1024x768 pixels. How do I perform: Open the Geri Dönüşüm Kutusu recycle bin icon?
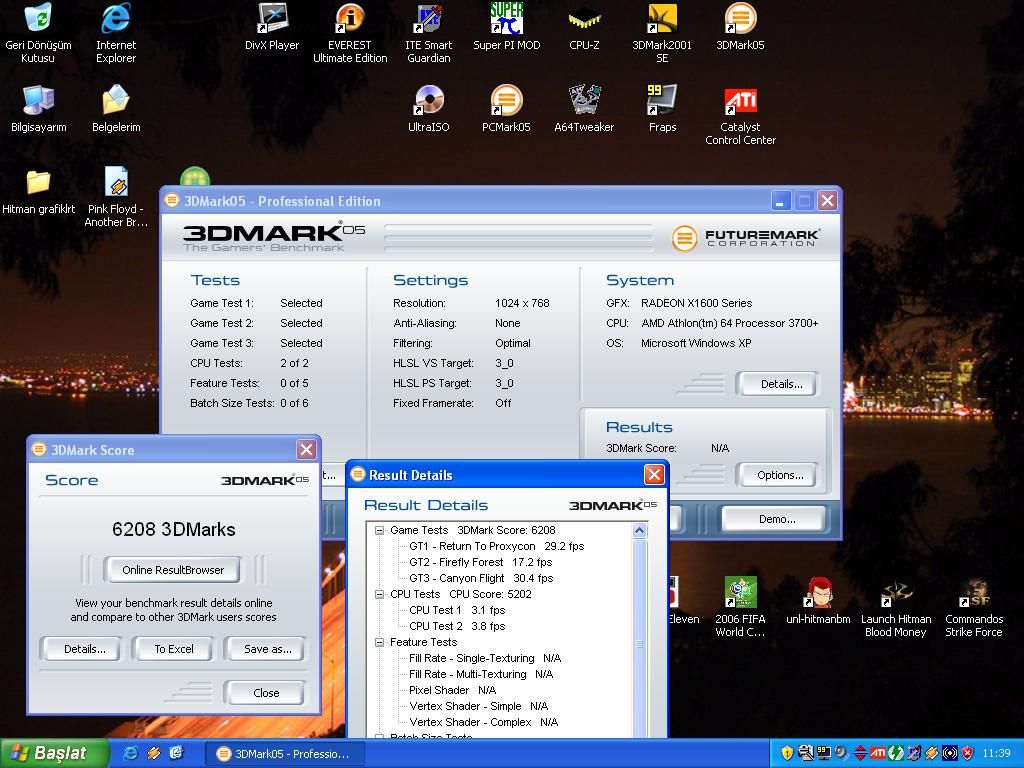click(38, 33)
